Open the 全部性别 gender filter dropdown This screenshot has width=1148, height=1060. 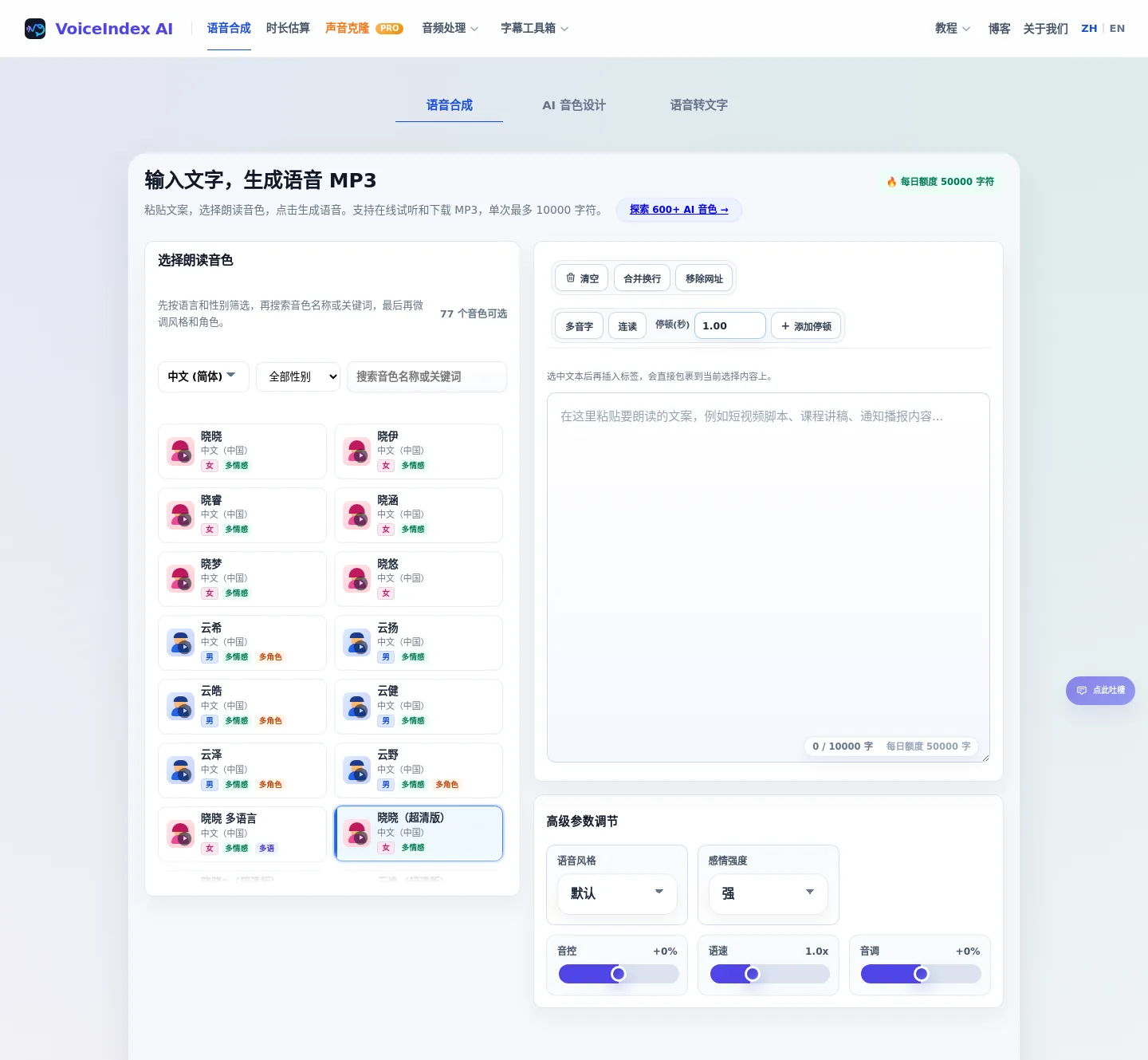298,376
